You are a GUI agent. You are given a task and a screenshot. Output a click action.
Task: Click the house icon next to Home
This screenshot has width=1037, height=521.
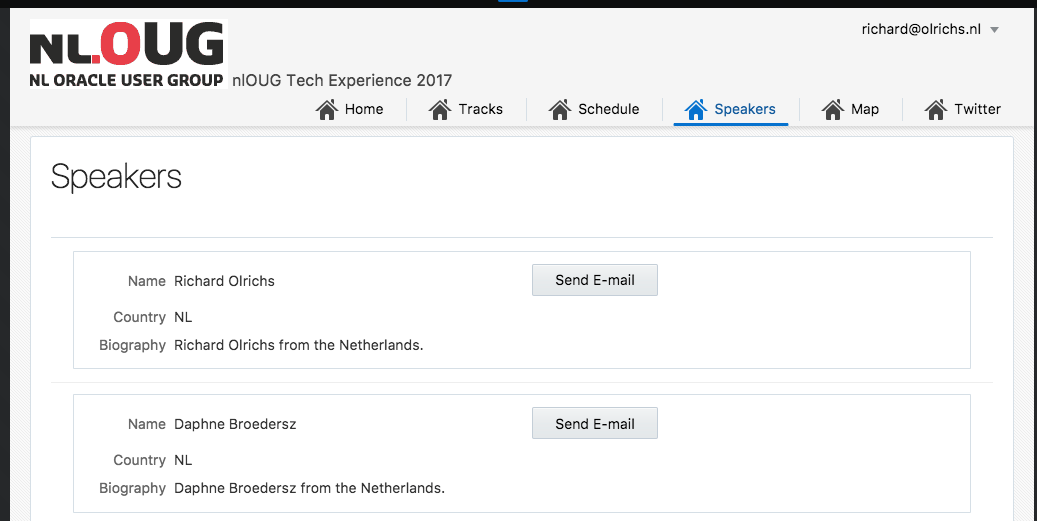click(x=326, y=109)
